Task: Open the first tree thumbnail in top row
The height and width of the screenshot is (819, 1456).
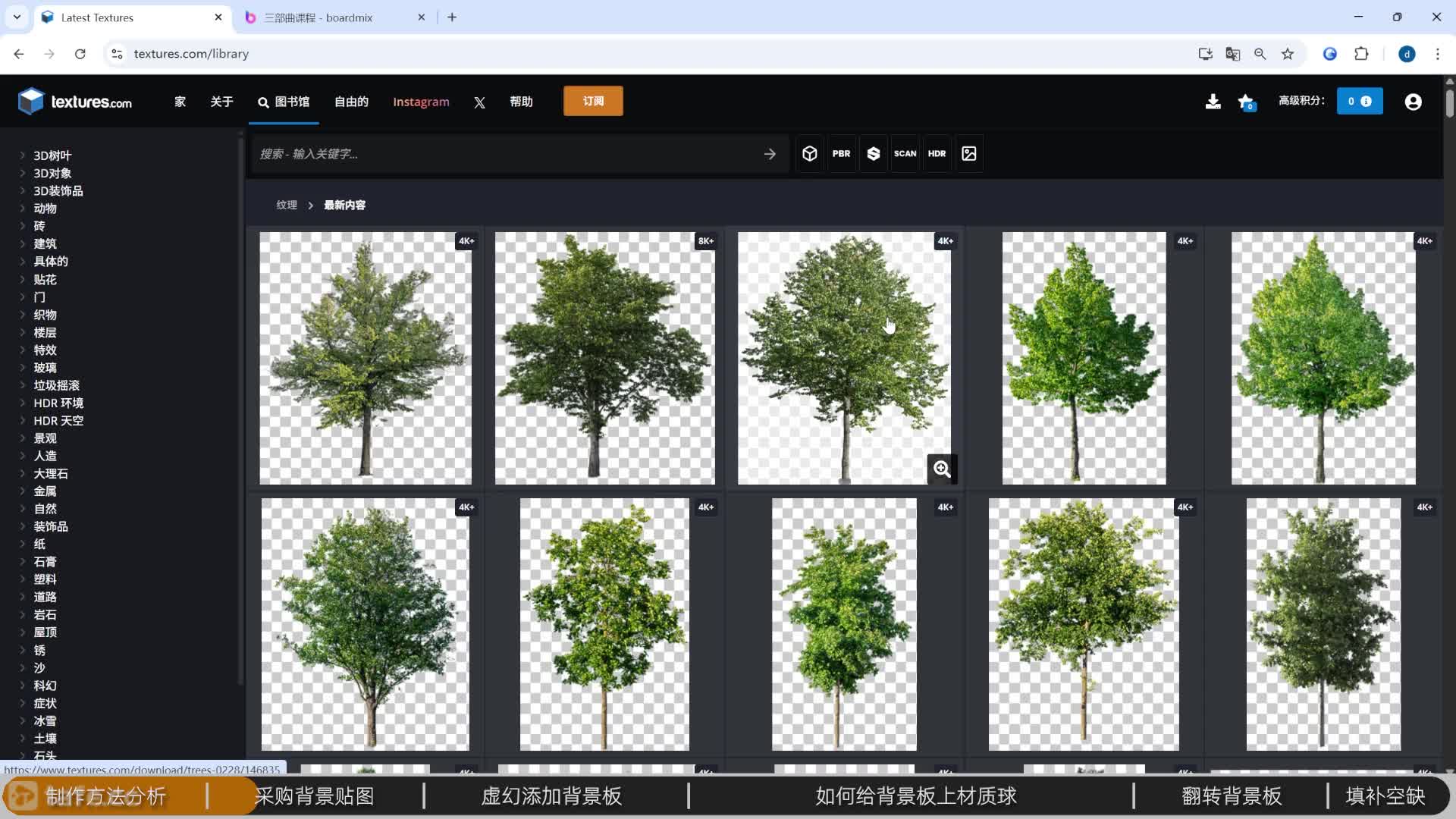Action: [x=366, y=358]
